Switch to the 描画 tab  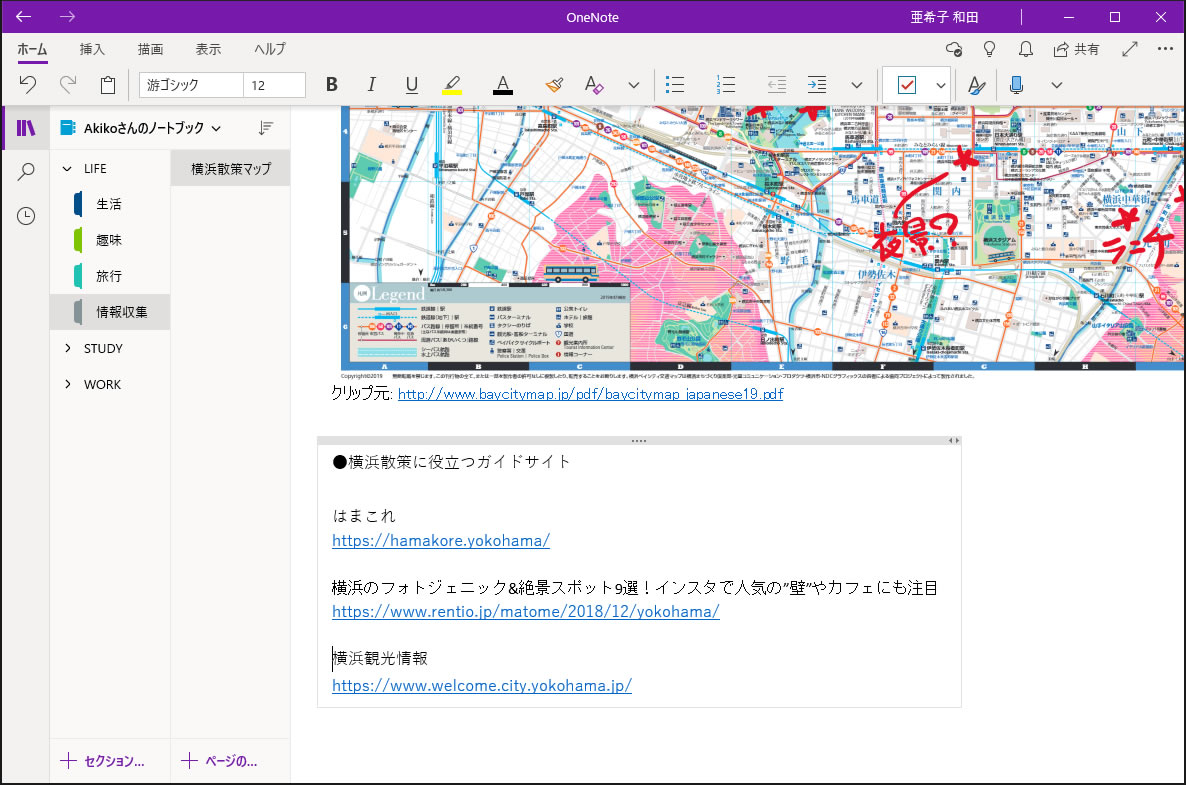150,49
